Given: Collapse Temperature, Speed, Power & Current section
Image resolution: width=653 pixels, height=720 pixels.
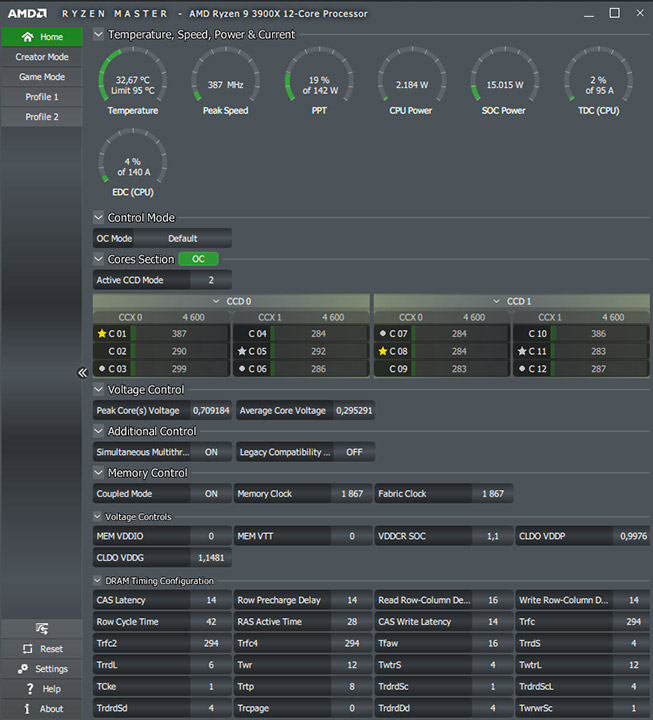Looking at the screenshot, I should pos(98,34).
